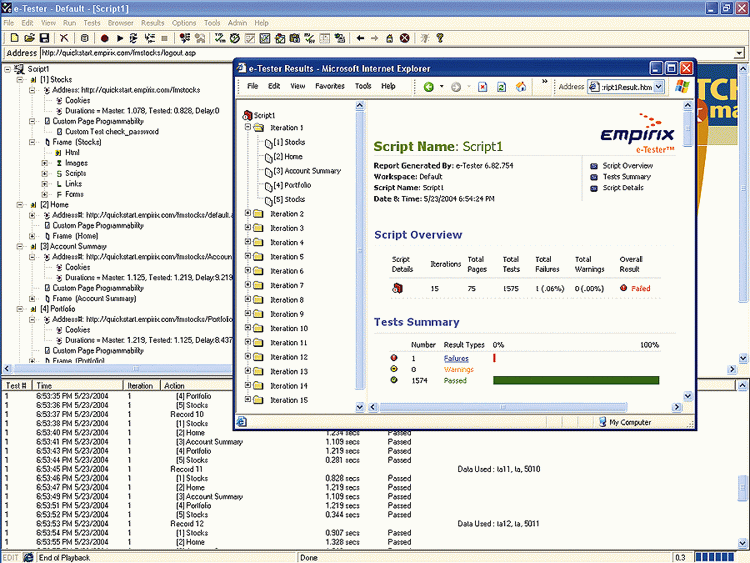Click the e-Tester Address URL field
The height and width of the screenshot is (563, 750).
(386, 53)
